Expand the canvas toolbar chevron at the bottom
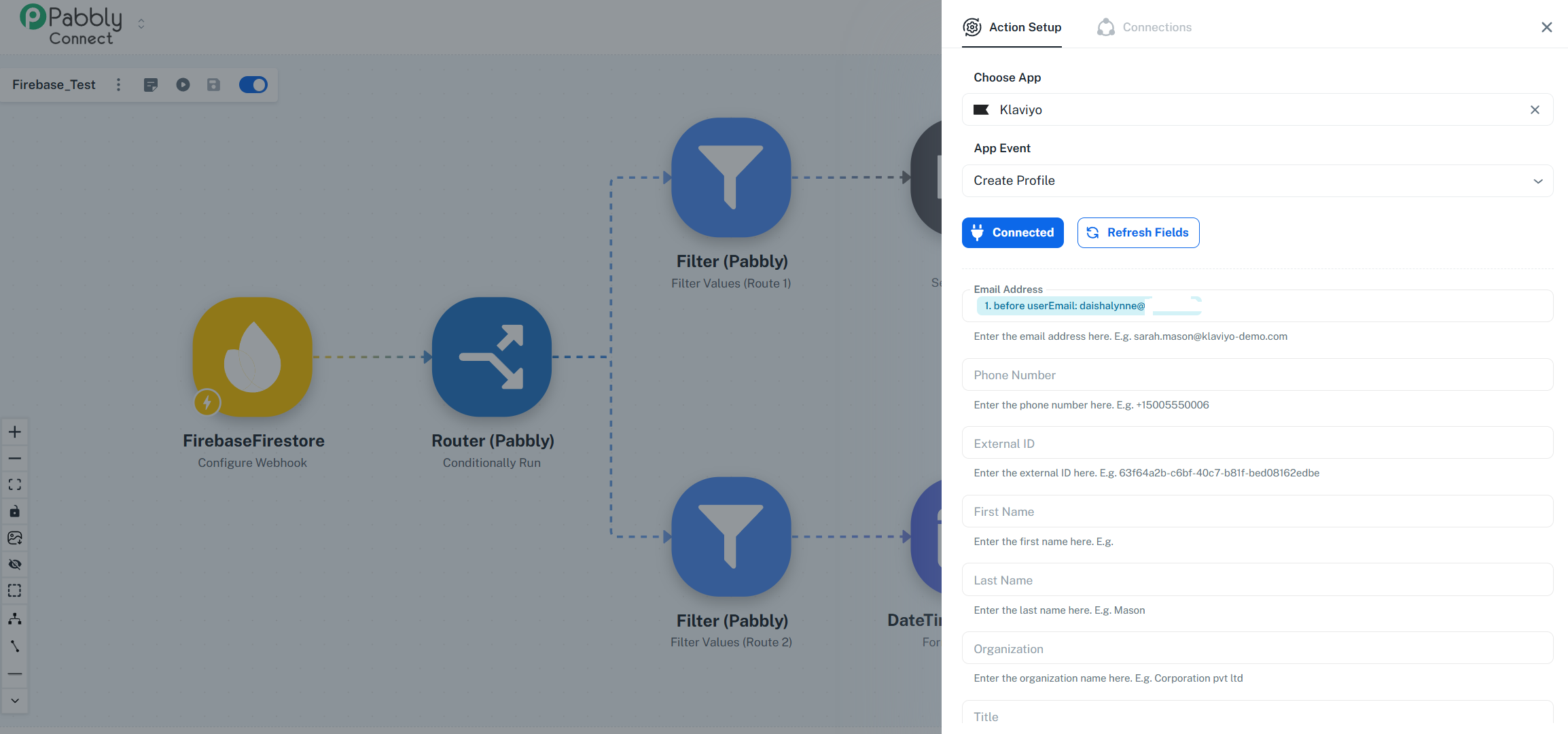 [15, 700]
